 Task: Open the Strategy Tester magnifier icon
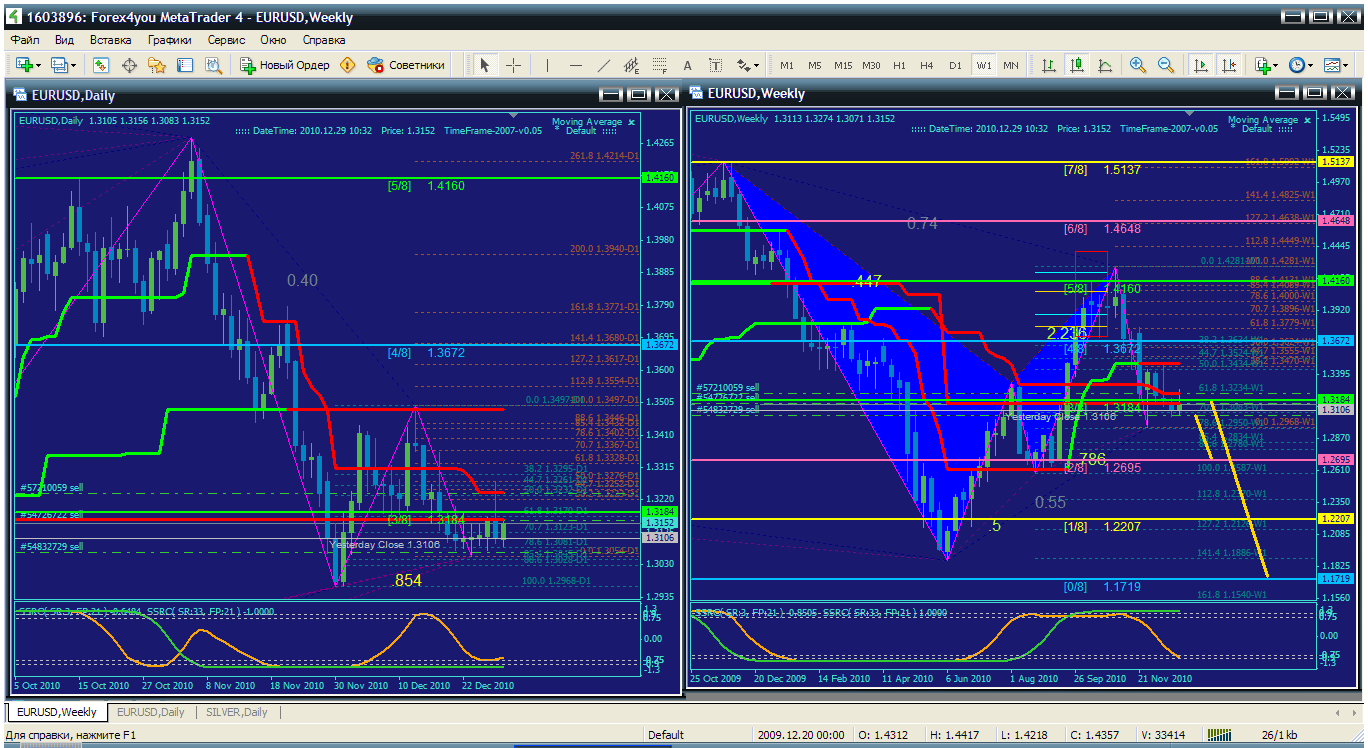click(x=213, y=65)
